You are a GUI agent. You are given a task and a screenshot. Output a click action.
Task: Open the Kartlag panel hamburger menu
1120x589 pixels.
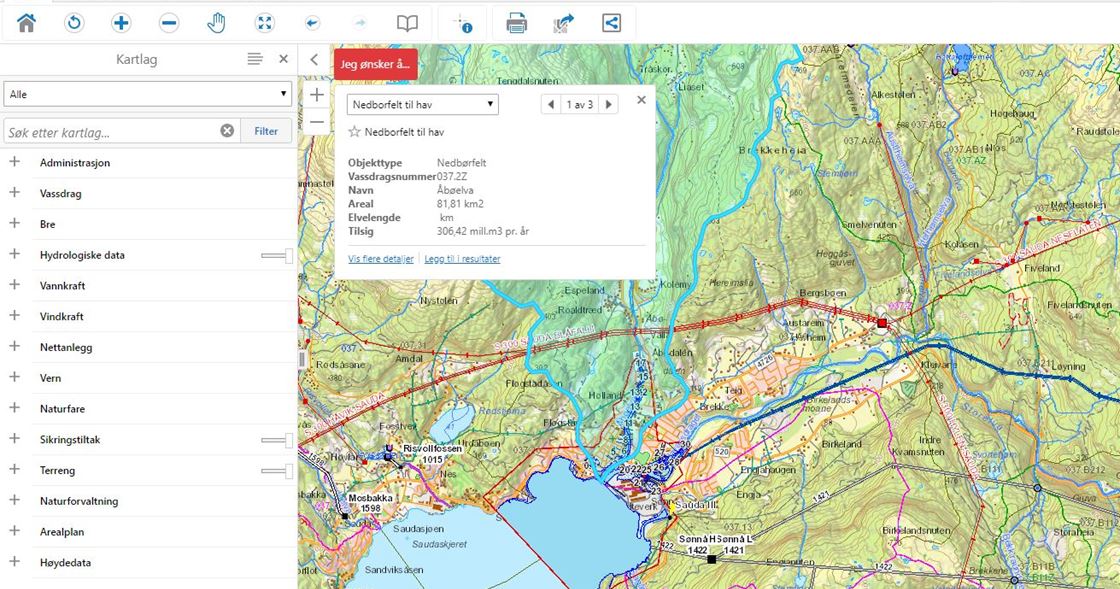coord(255,60)
